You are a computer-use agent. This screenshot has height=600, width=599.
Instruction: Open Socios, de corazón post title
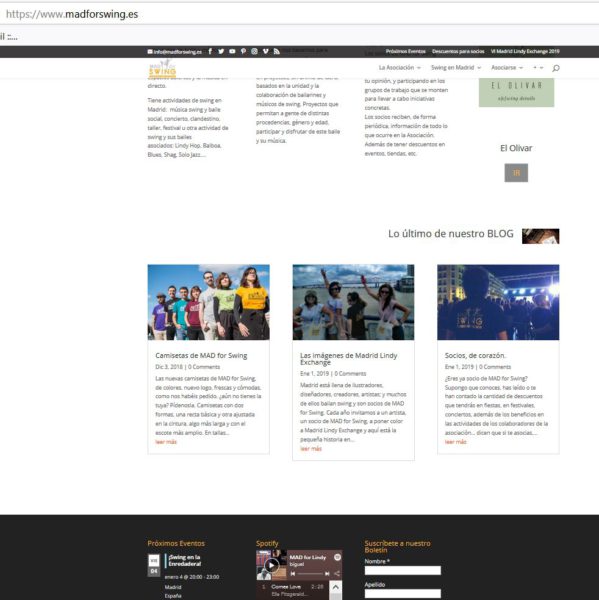[x=475, y=355]
